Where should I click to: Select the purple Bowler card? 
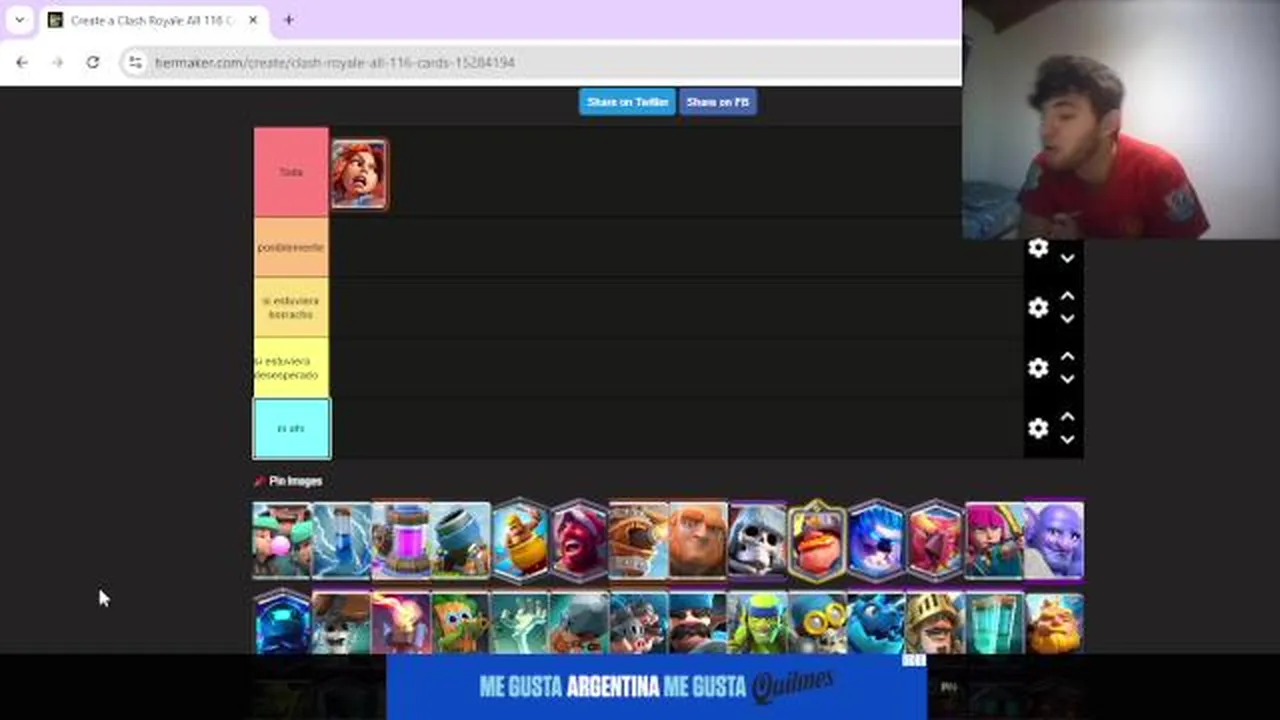(1054, 540)
